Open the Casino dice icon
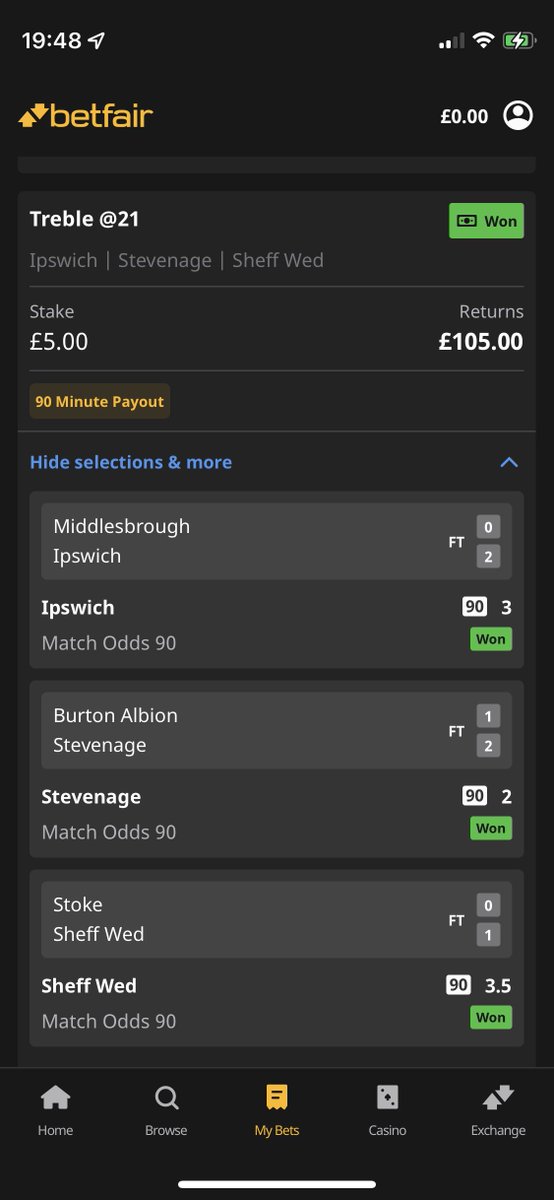Viewport: 554px width, 1200px height. tap(388, 1098)
